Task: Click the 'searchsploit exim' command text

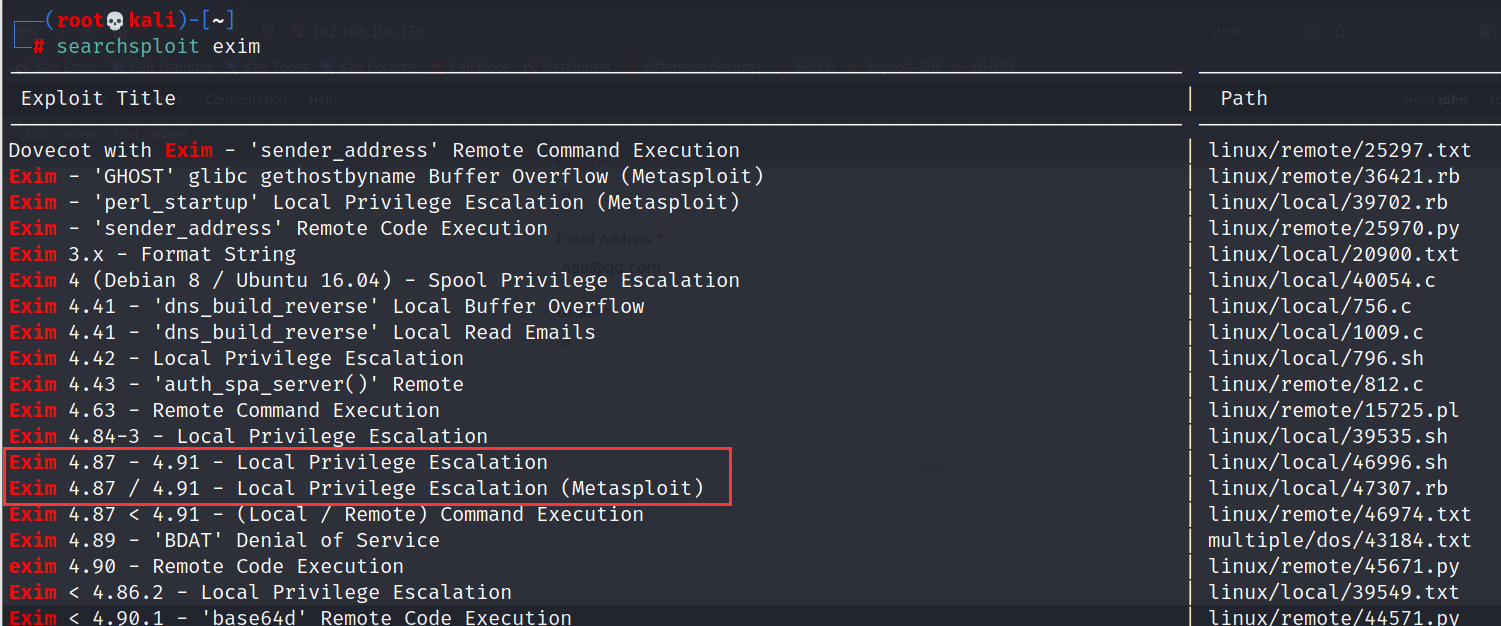Action: coord(158,47)
